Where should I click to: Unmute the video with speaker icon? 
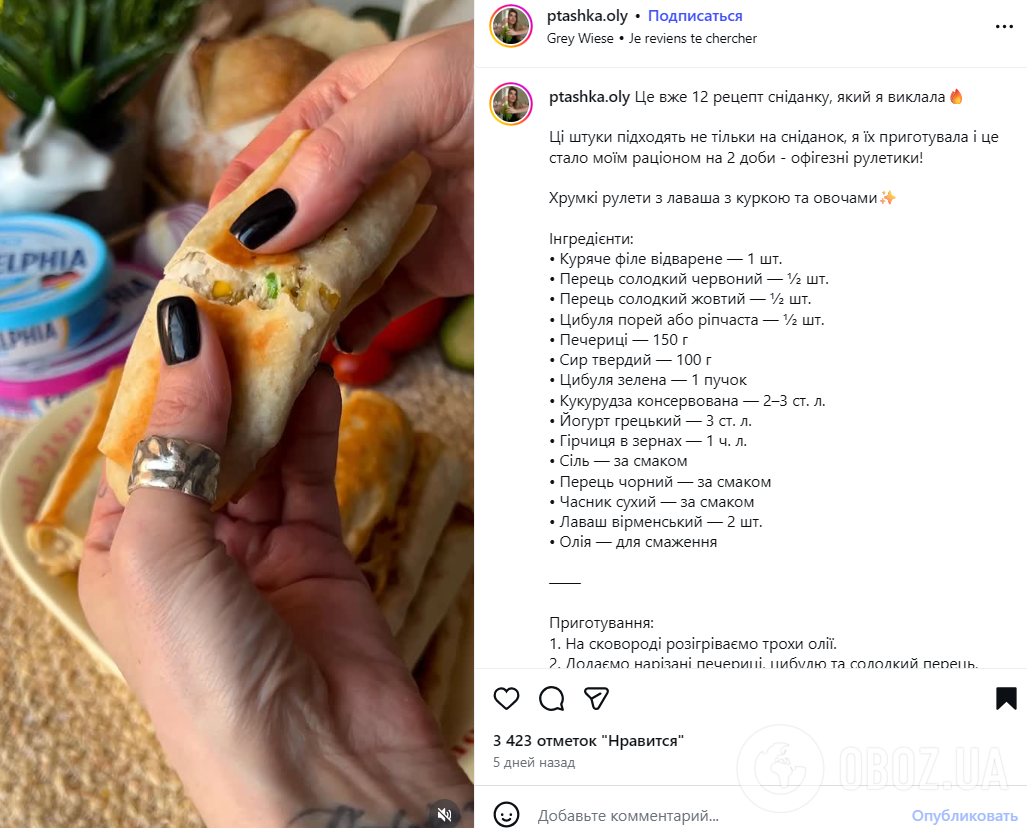tap(445, 814)
